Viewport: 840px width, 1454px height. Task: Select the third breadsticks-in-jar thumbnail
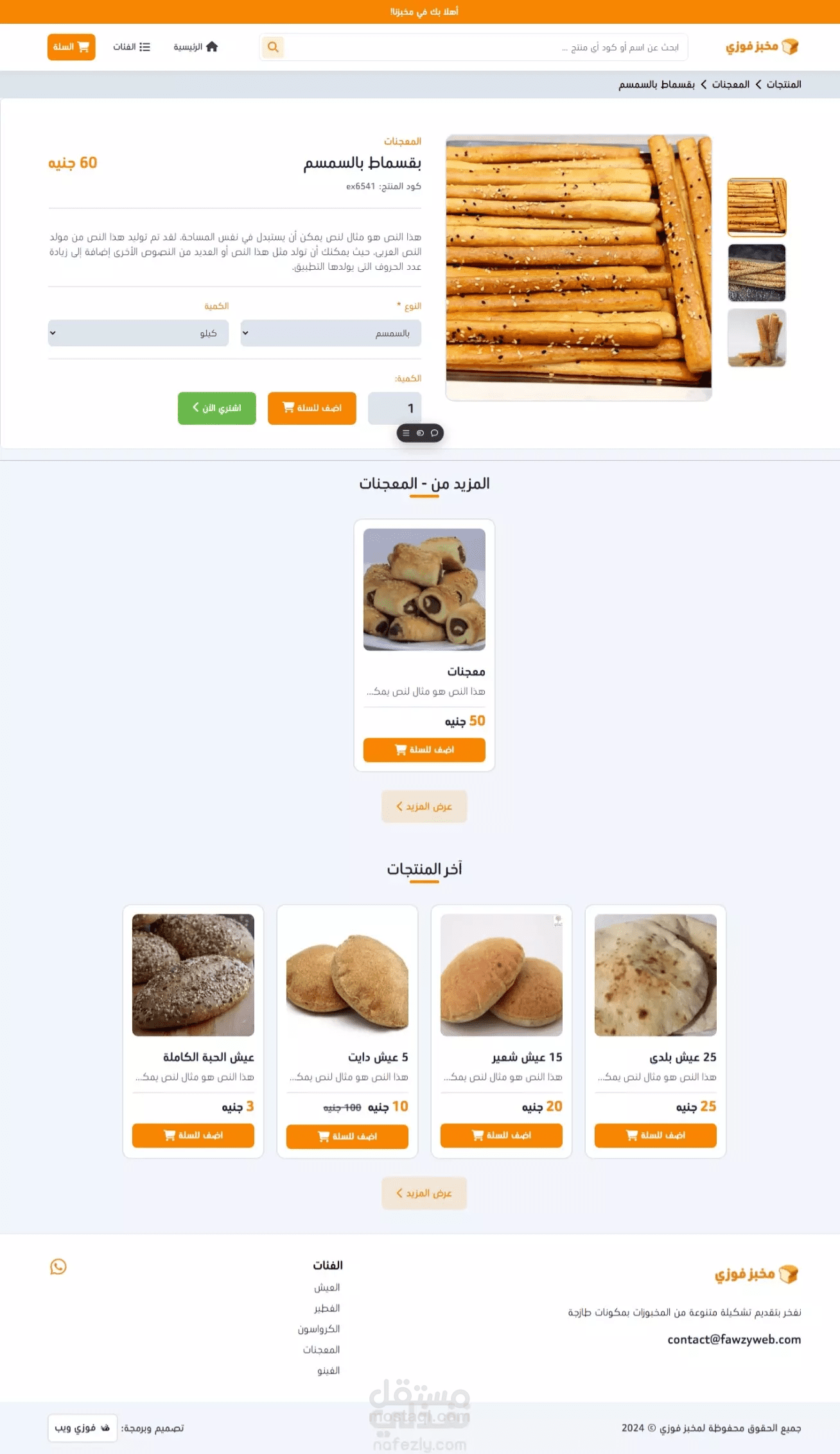pos(757,338)
